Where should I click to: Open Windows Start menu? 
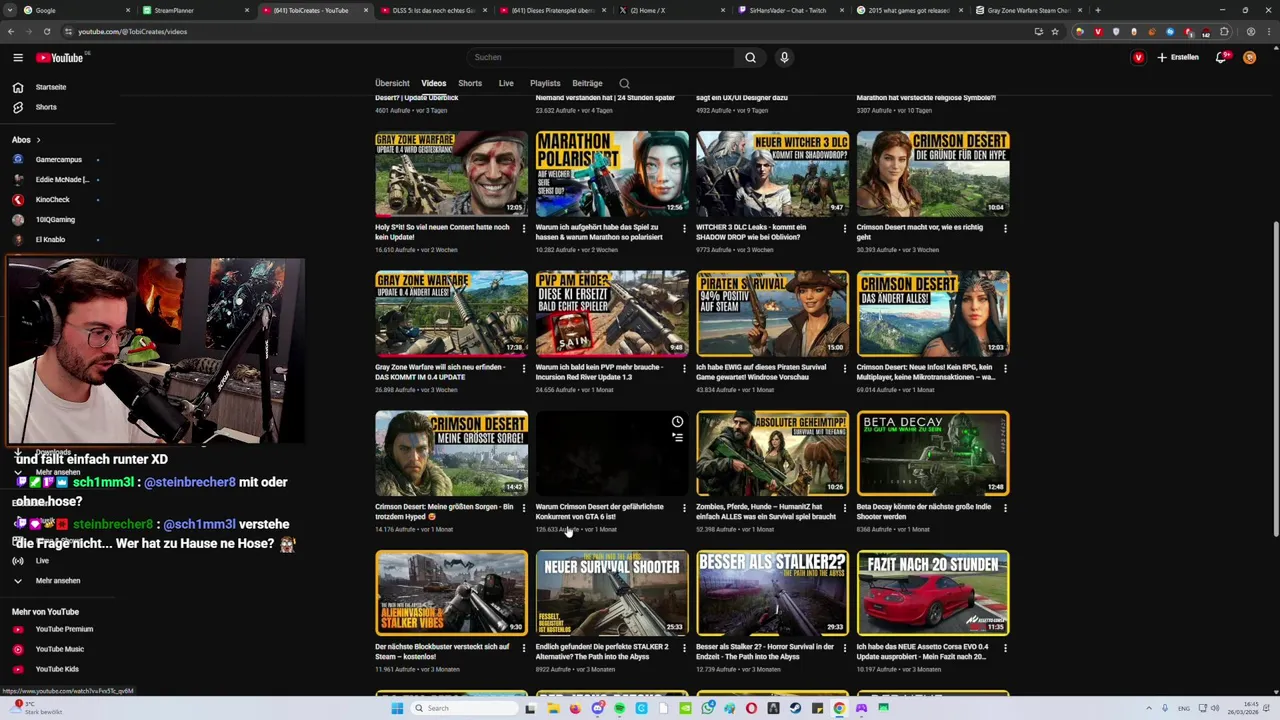click(397, 708)
